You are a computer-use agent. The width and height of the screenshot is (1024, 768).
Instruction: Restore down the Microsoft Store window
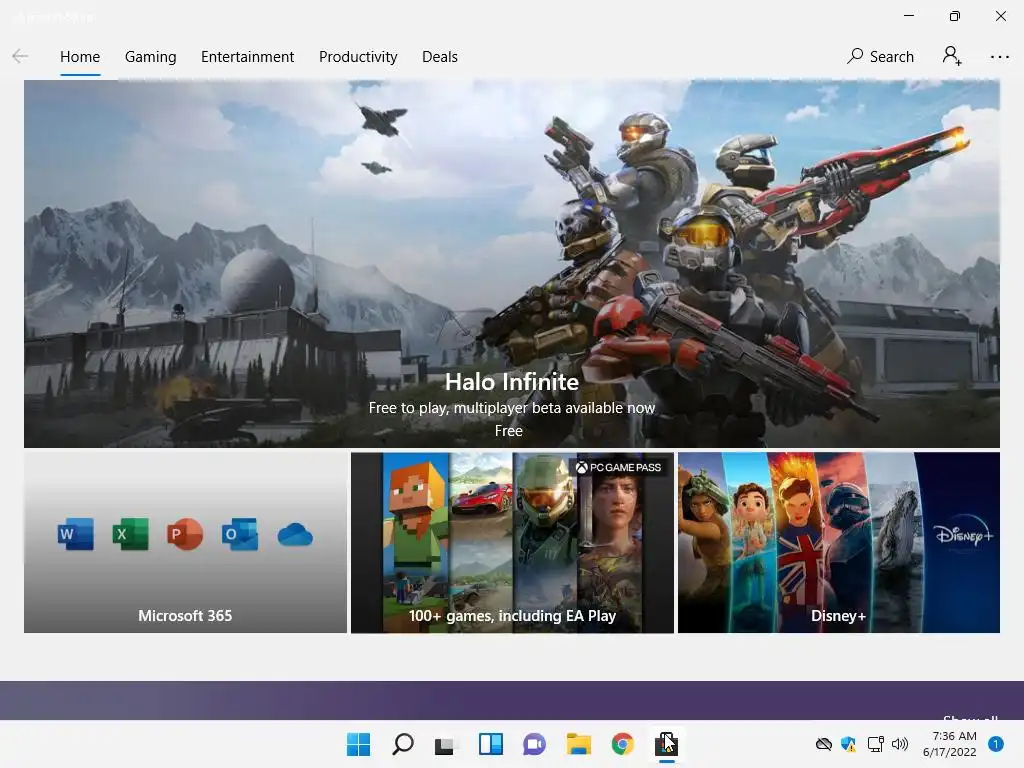tap(955, 16)
